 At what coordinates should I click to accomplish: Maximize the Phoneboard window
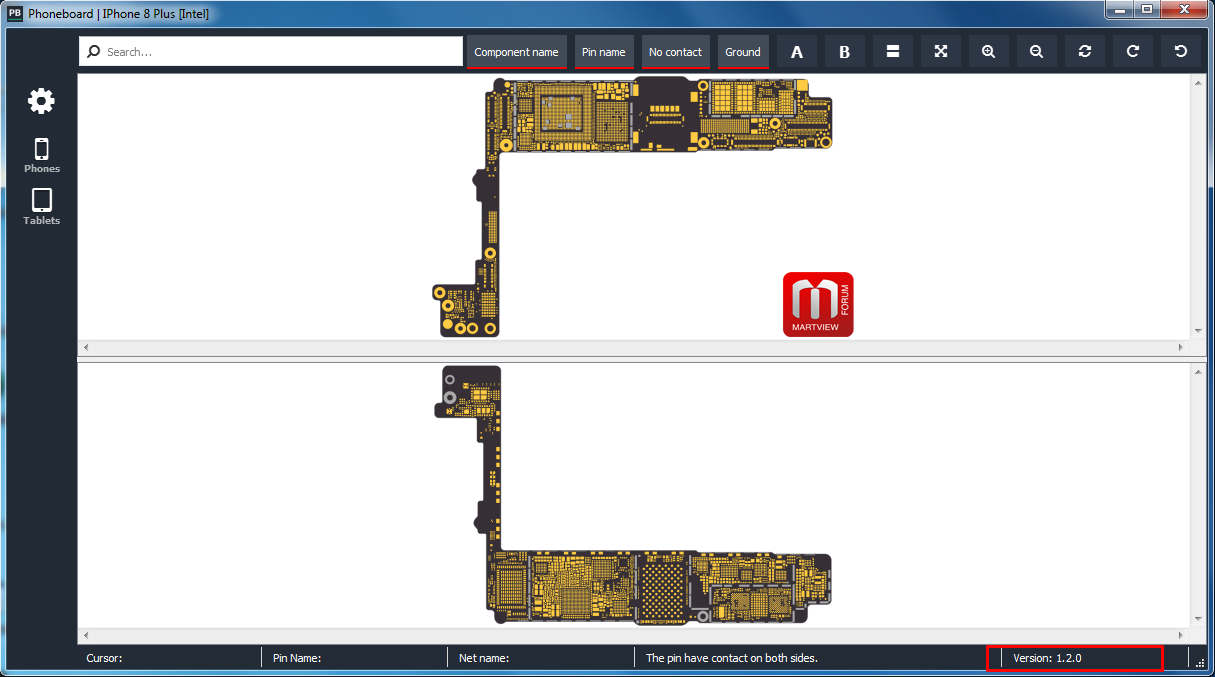click(1146, 9)
